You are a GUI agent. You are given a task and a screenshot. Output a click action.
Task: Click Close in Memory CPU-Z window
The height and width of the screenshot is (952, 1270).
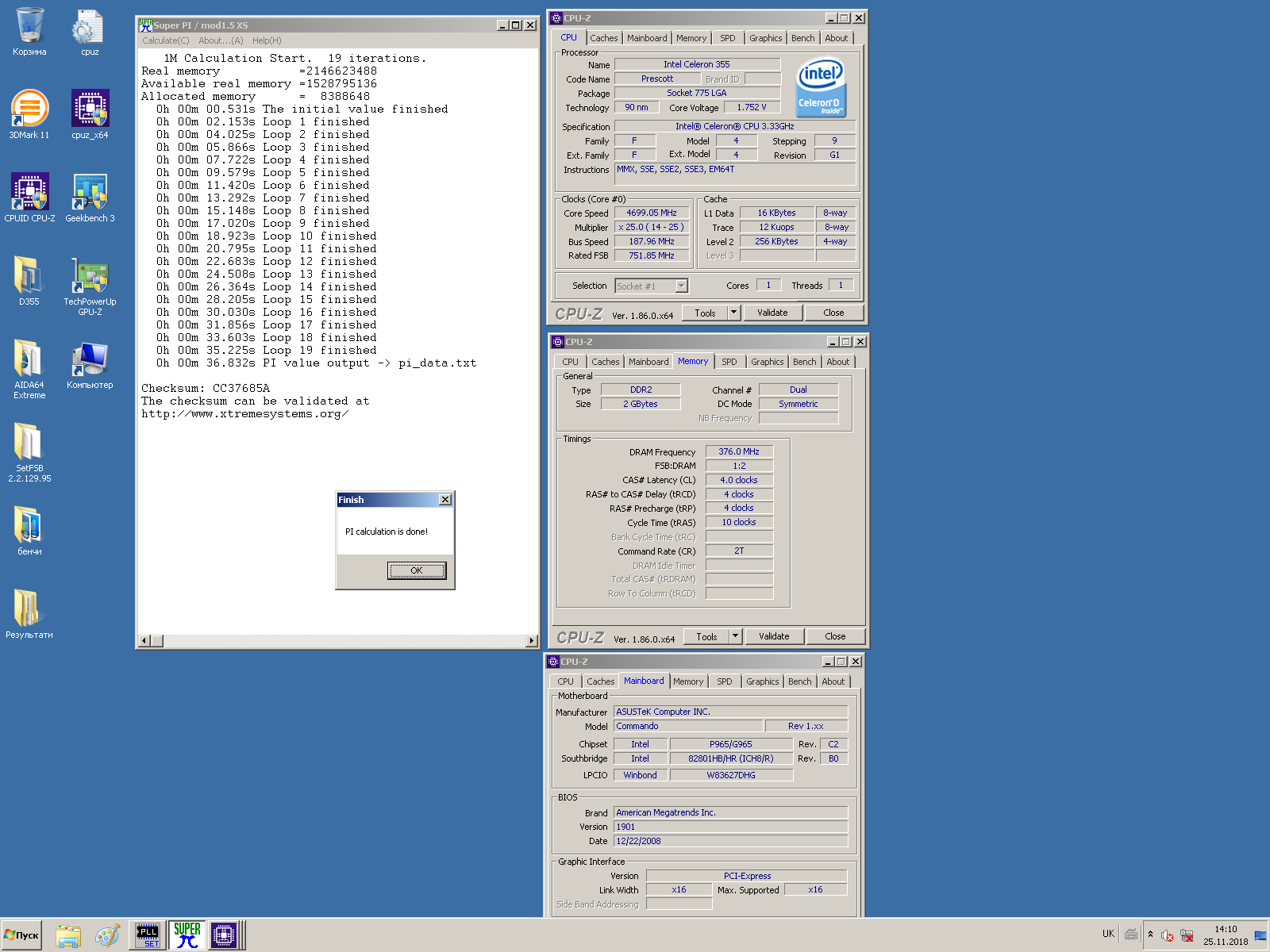[835, 636]
